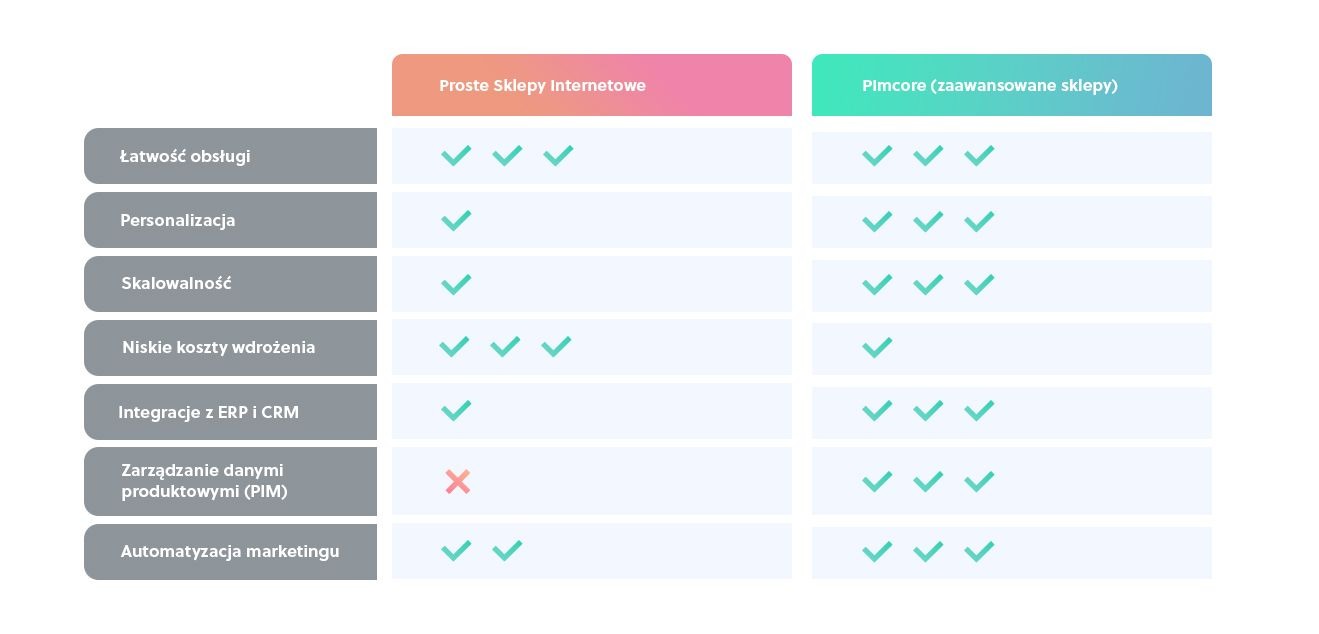Screen dimensions: 1319x634
Task: Select the Automatyzacja marketingu row label
Action: [x=230, y=551]
